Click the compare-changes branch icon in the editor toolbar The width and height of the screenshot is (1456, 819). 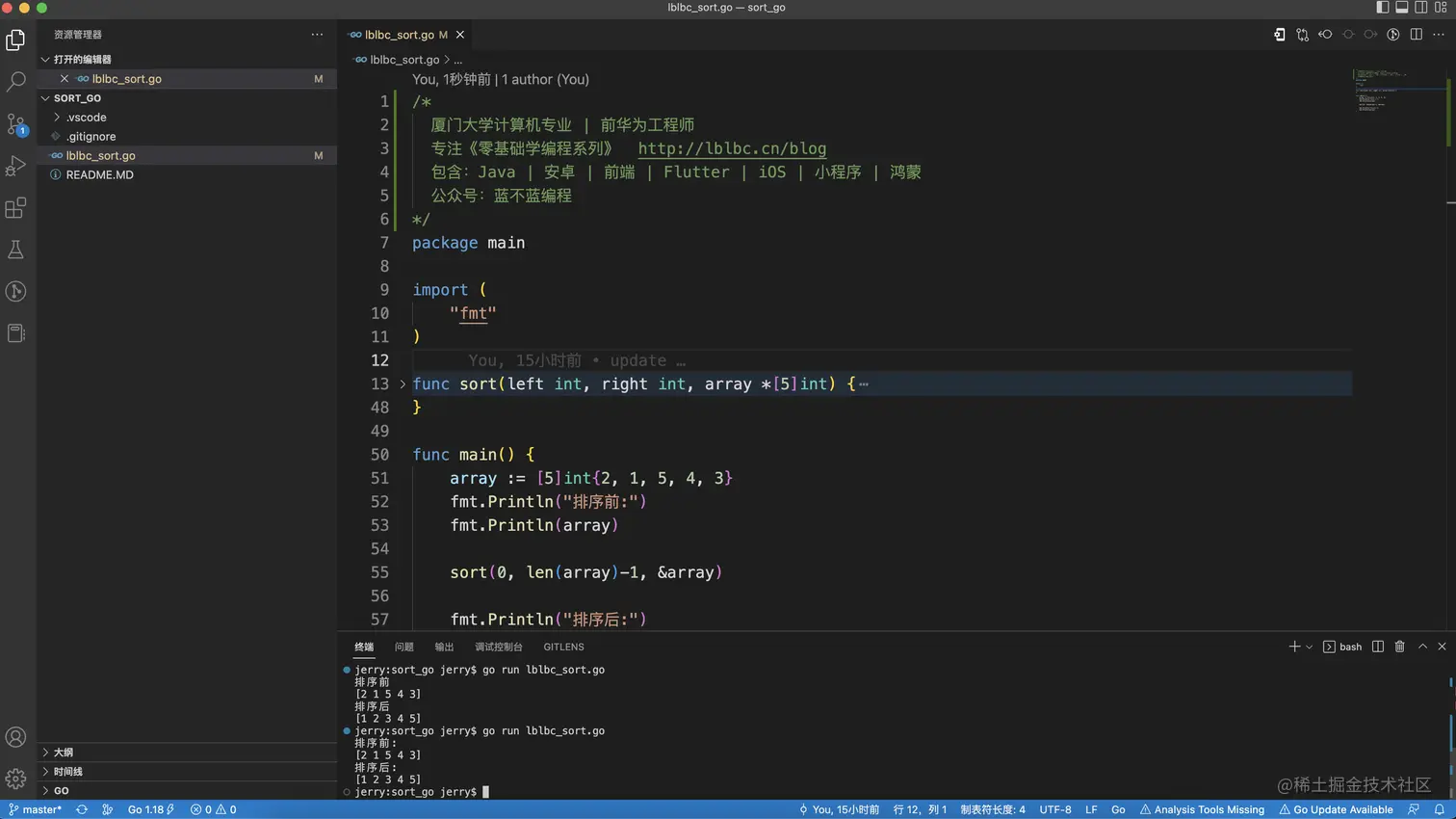1302,35
